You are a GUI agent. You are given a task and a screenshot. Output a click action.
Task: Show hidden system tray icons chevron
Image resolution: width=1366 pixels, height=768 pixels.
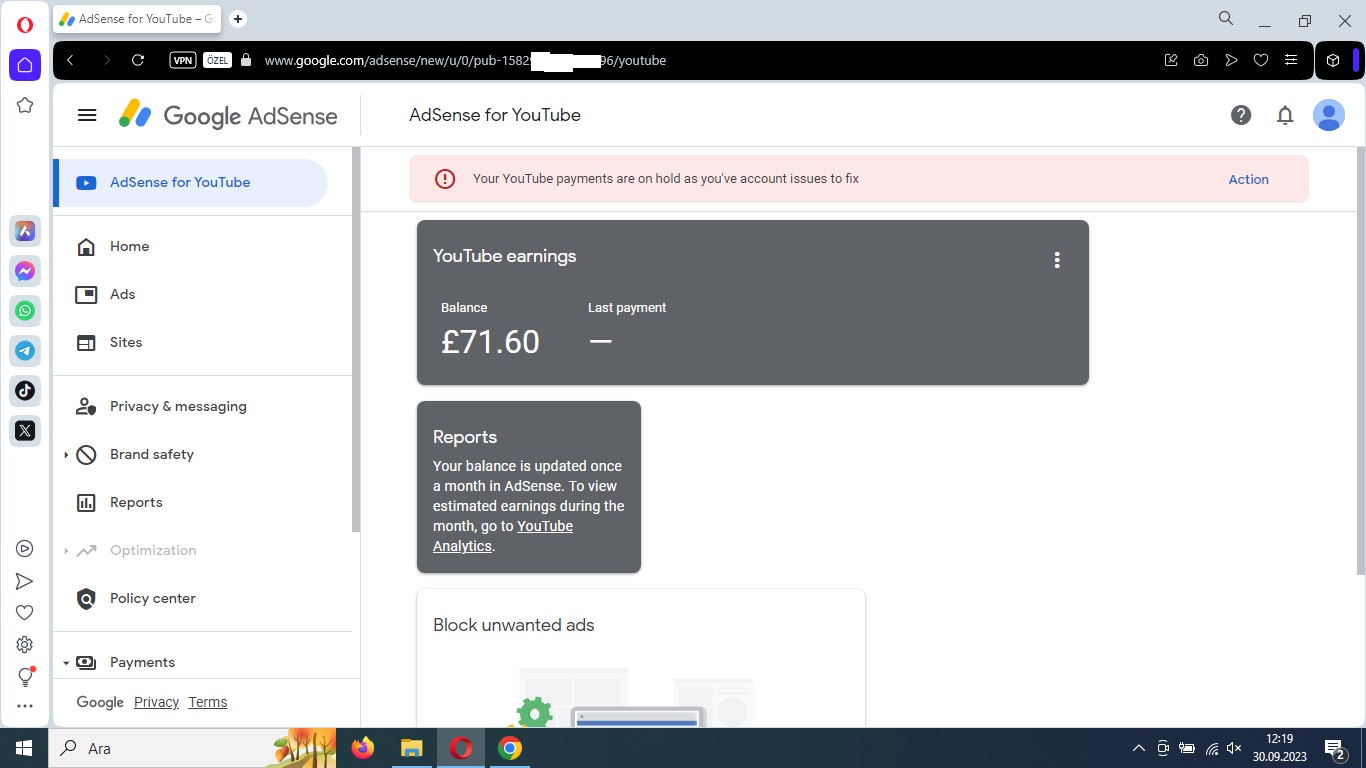point(1138,748)
